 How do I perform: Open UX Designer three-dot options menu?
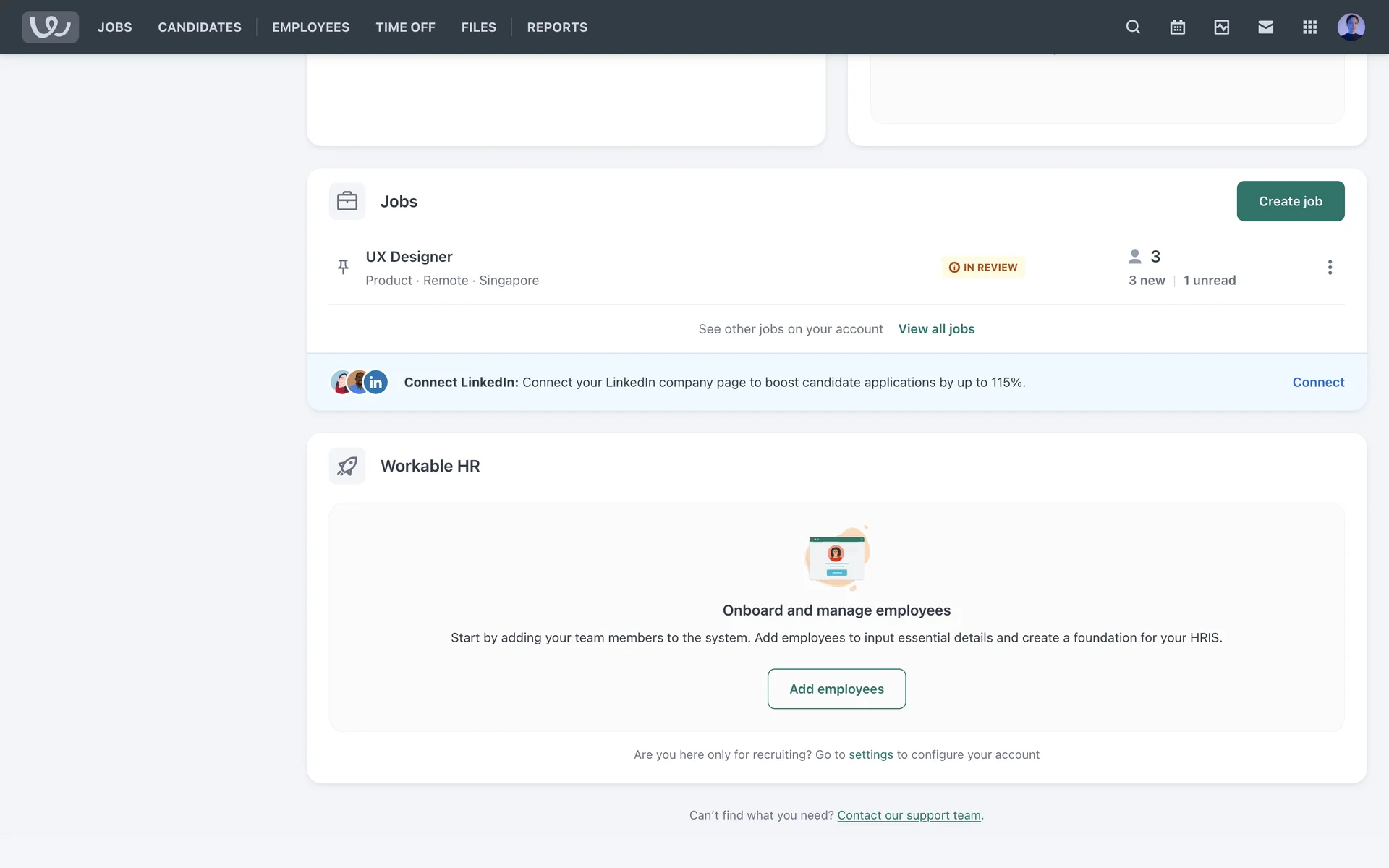click(1330, 268)
